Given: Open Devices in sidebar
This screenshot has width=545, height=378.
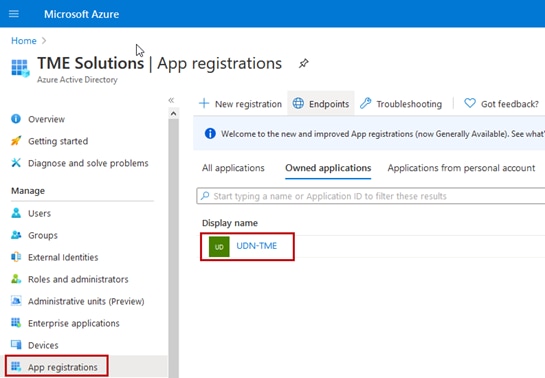Looking at the screenshot, I should pos(43,345).
